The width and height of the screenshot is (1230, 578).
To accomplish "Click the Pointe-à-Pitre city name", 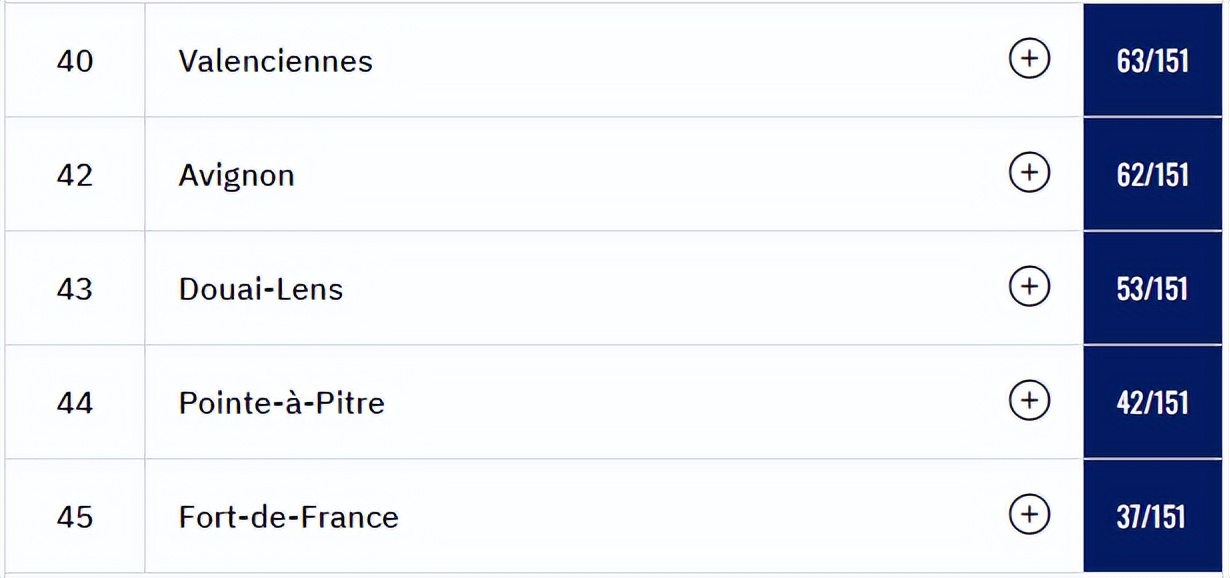I will click(282, 403).
